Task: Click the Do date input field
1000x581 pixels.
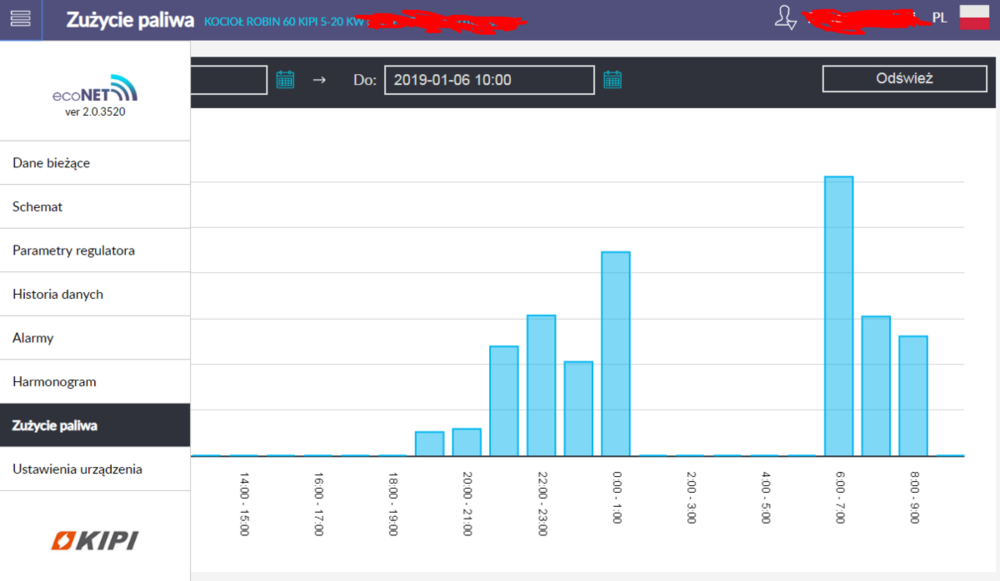Action: (489, 80)
